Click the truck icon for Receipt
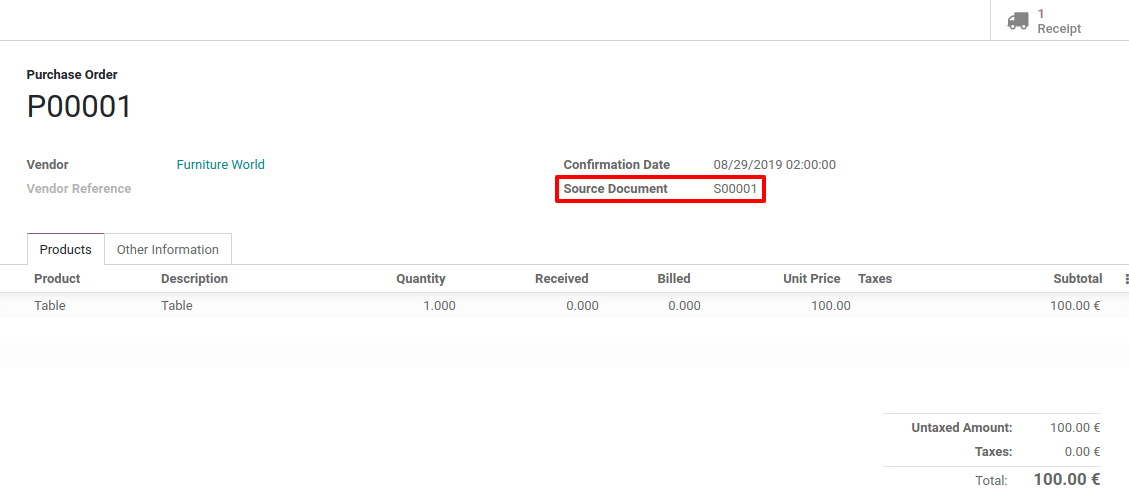Image resolution: width=1129 pixels, height=492 pixels. click(1017, 21)
